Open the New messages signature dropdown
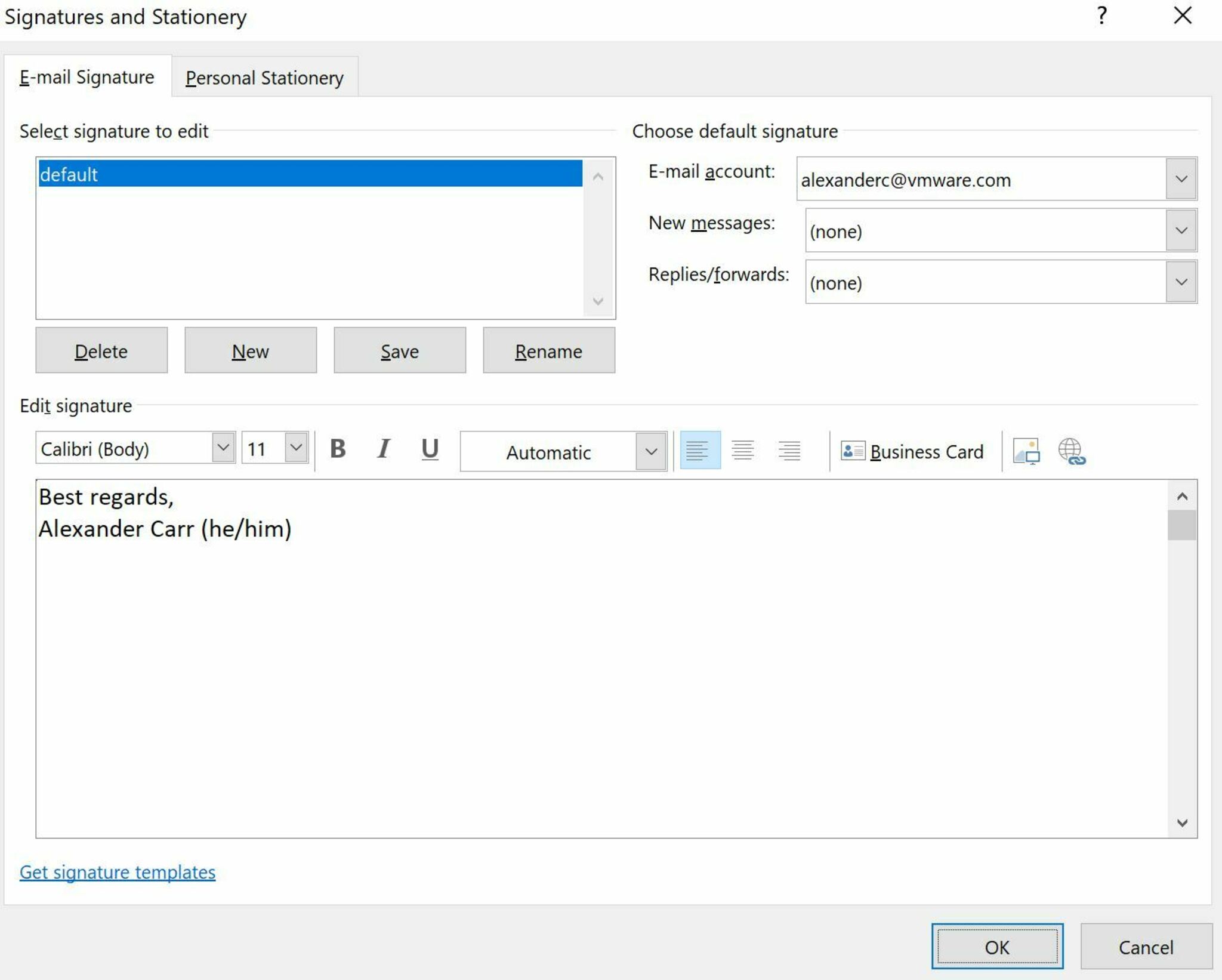 click(1181, 231)
